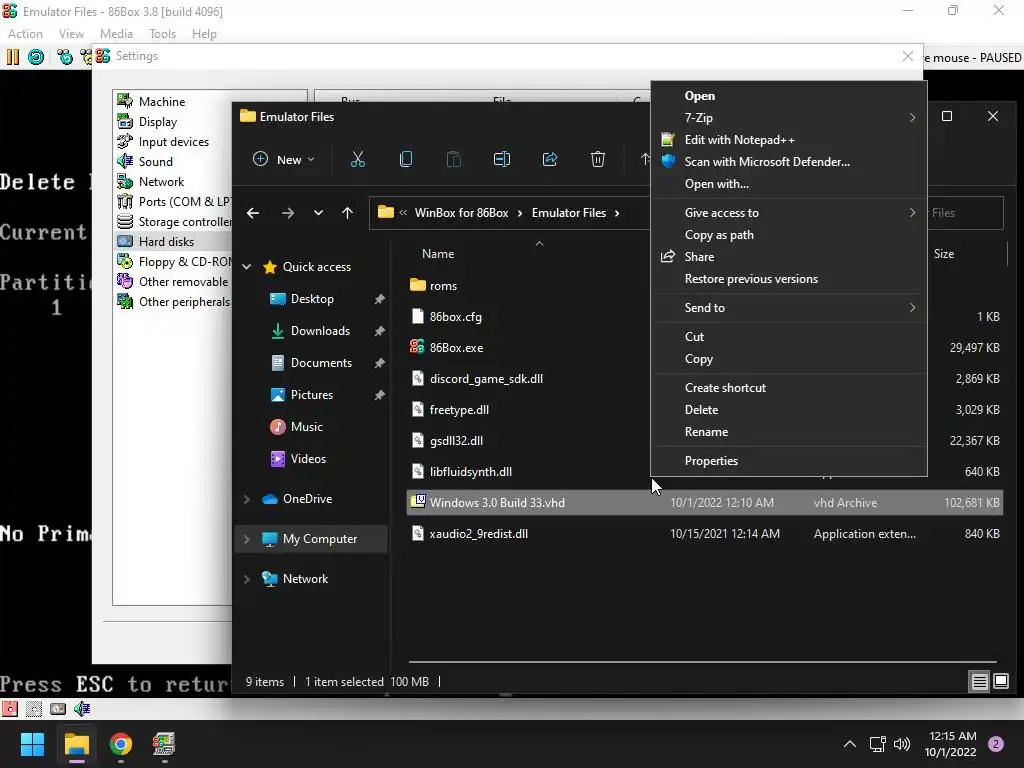
Task: Click the Copy icon in Explorer toolbar
Action: (406, 159)
